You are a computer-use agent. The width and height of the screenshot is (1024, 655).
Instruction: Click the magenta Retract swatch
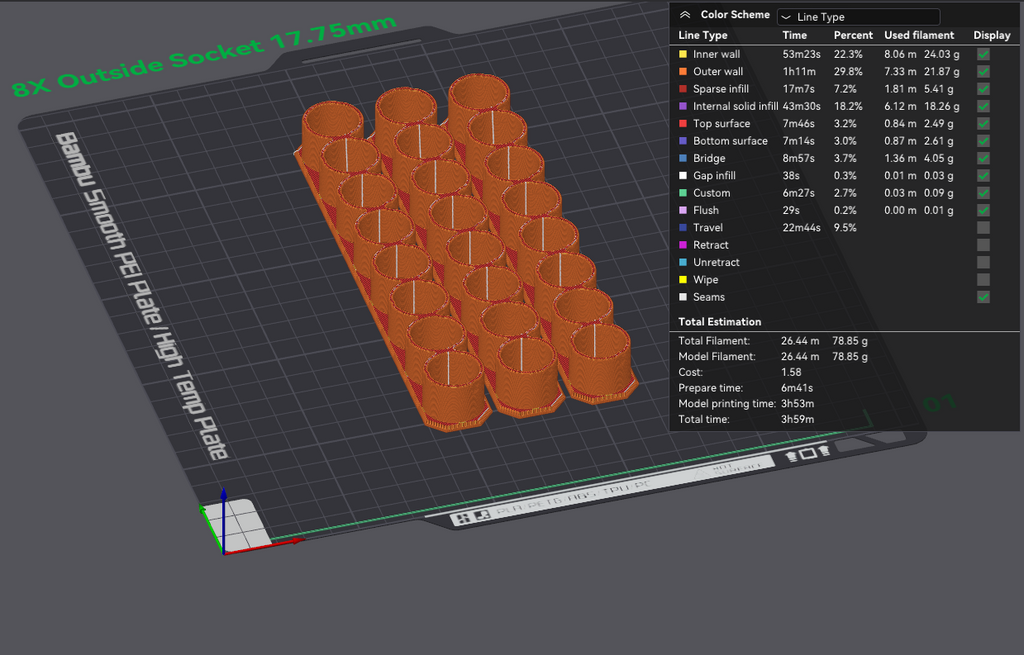point(683,245)
